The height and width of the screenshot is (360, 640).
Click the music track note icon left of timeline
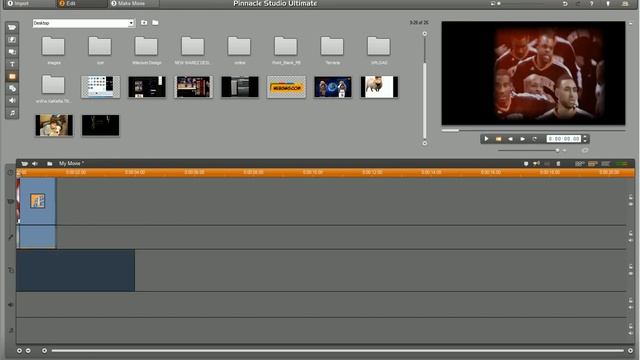(x=11, y=330)
